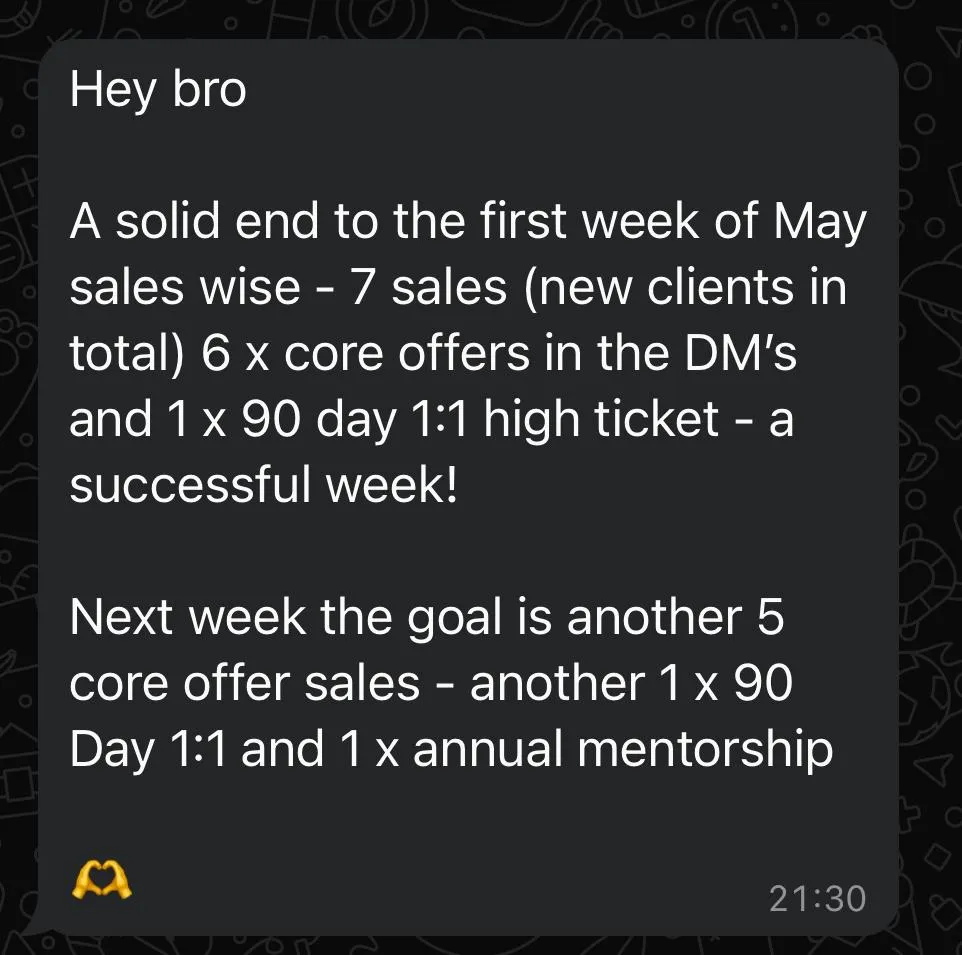Tap the text 'Day 1:1 and' on last line
This screenshot has width=962, height=955.
click(197, 749)
